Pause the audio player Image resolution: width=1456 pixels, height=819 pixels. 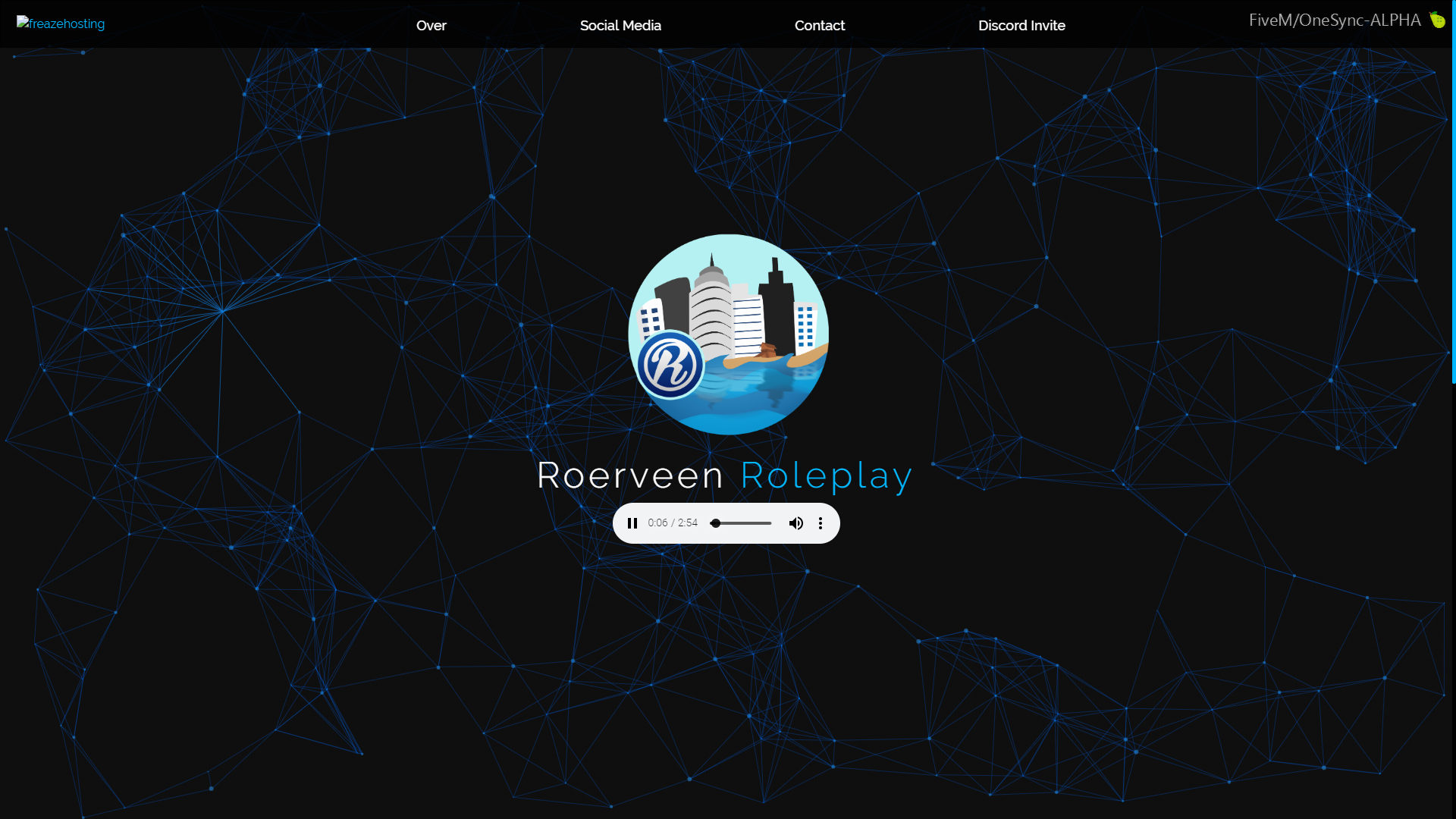(x=632, y=523)
